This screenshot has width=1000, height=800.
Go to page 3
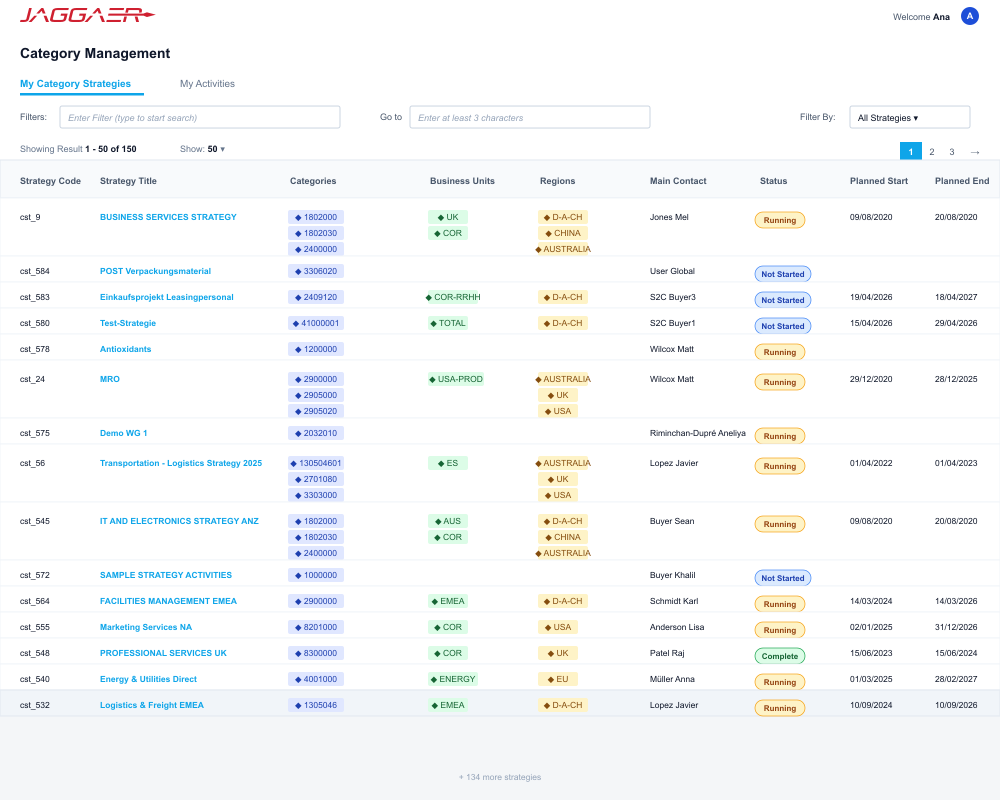click(952, 152)
